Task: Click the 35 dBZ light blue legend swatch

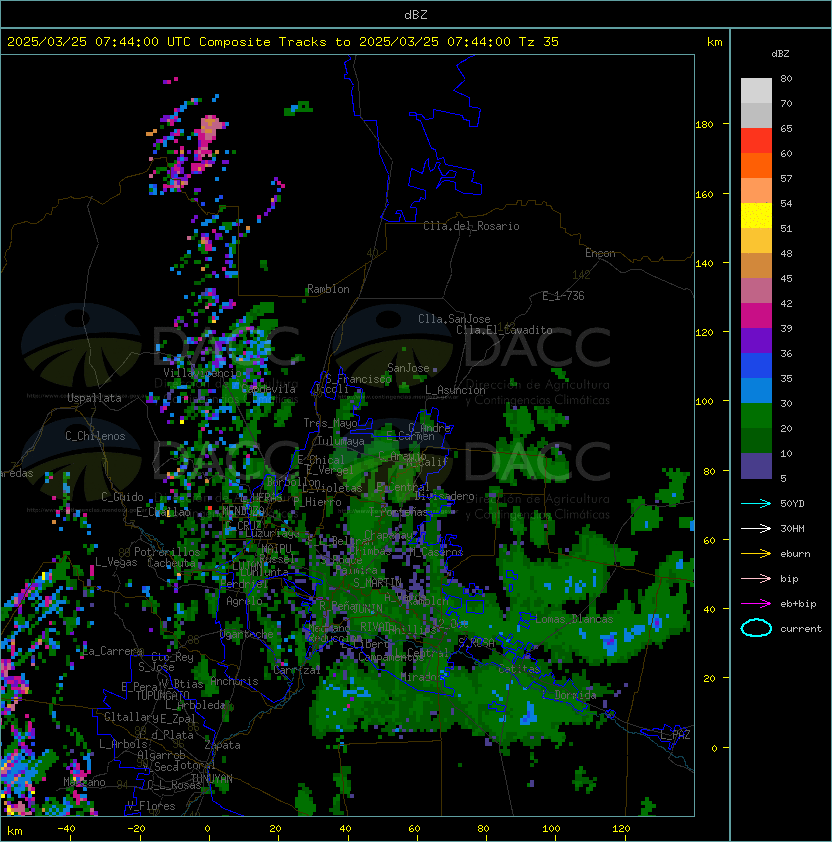Action: pyautogui.click(x=756, y=390)
